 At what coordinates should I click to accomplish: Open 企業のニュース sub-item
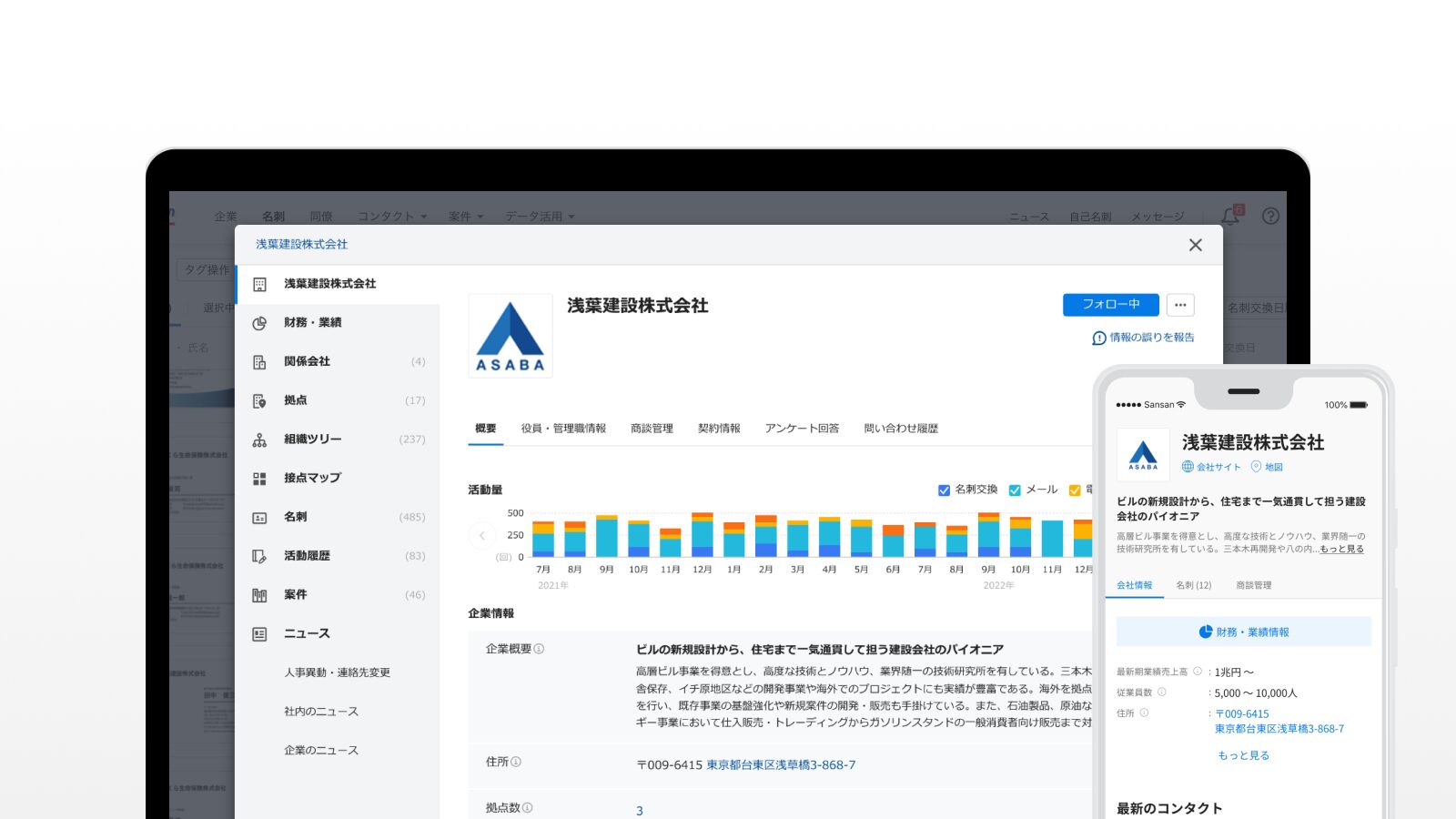321,751
